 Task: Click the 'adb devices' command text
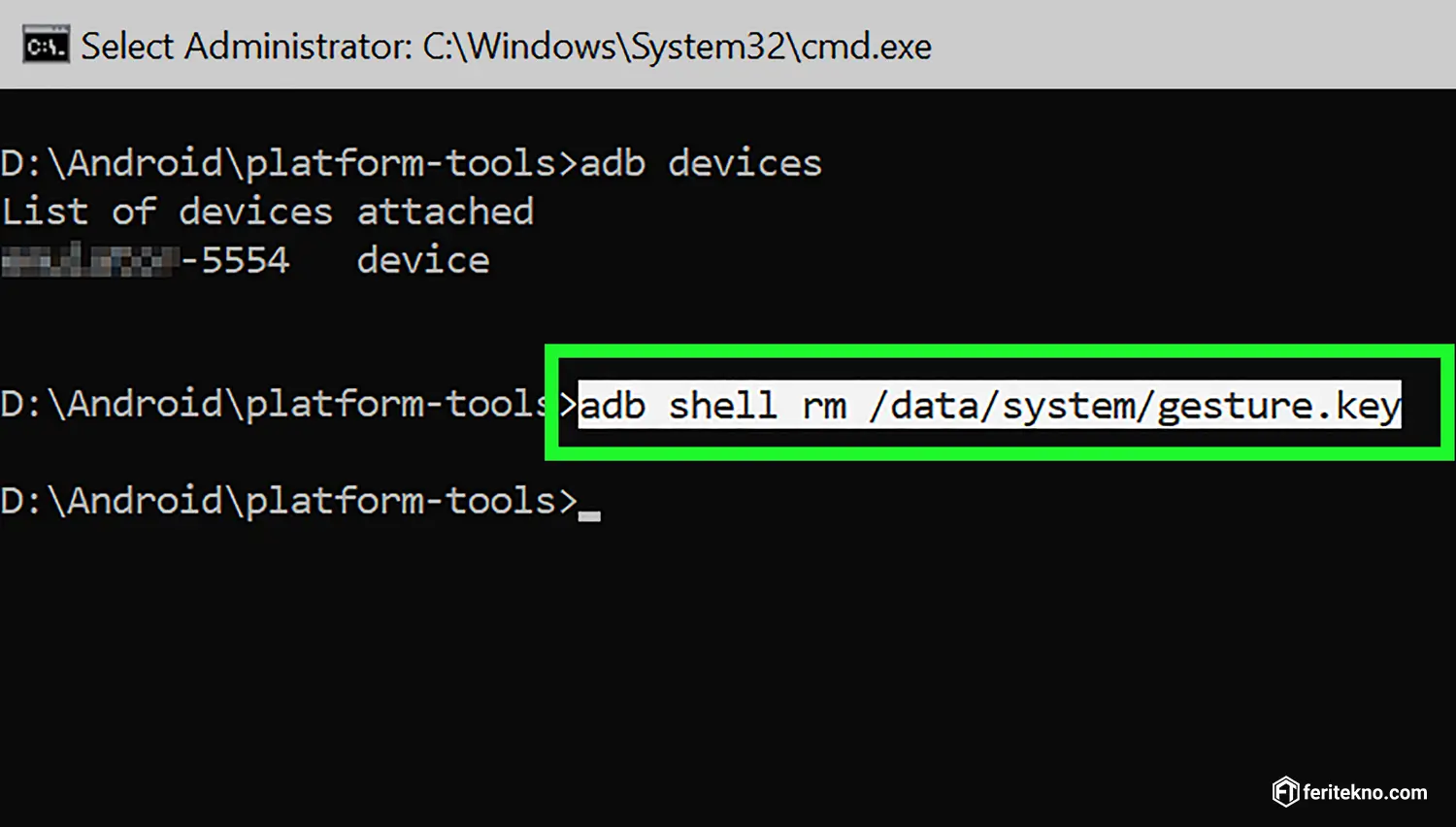(700, 163)
